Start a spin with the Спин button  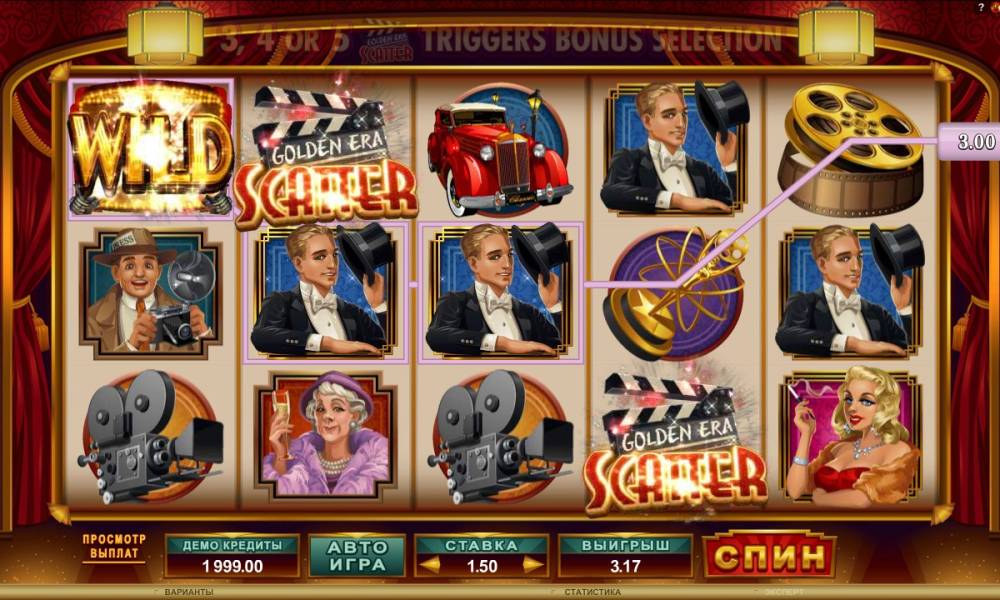769,555
